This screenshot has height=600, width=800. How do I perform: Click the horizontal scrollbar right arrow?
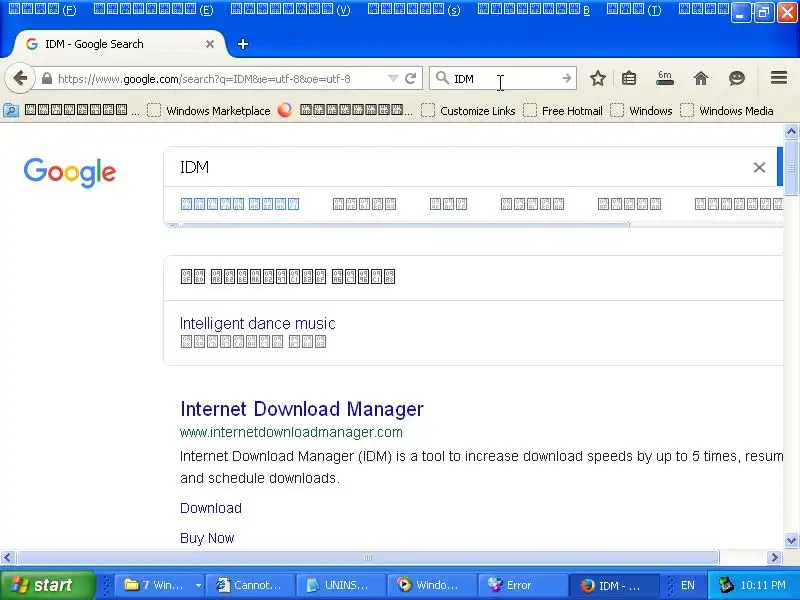[774, 558]
